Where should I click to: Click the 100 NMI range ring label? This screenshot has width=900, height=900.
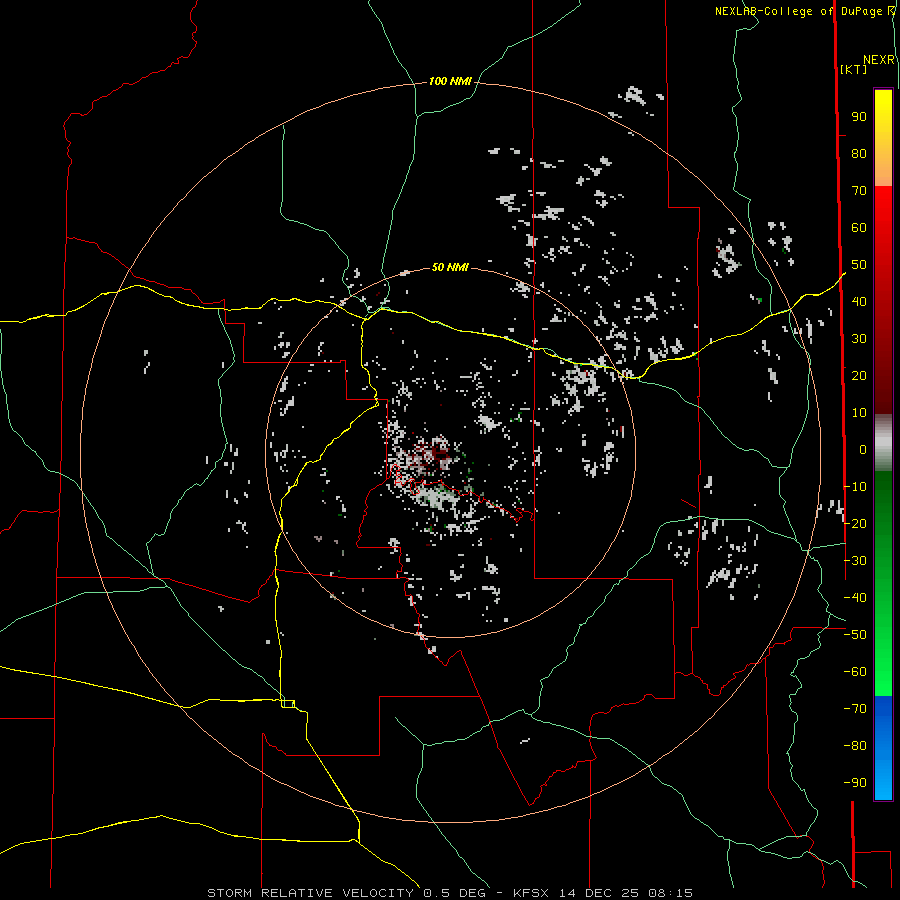tap(450, 82)
